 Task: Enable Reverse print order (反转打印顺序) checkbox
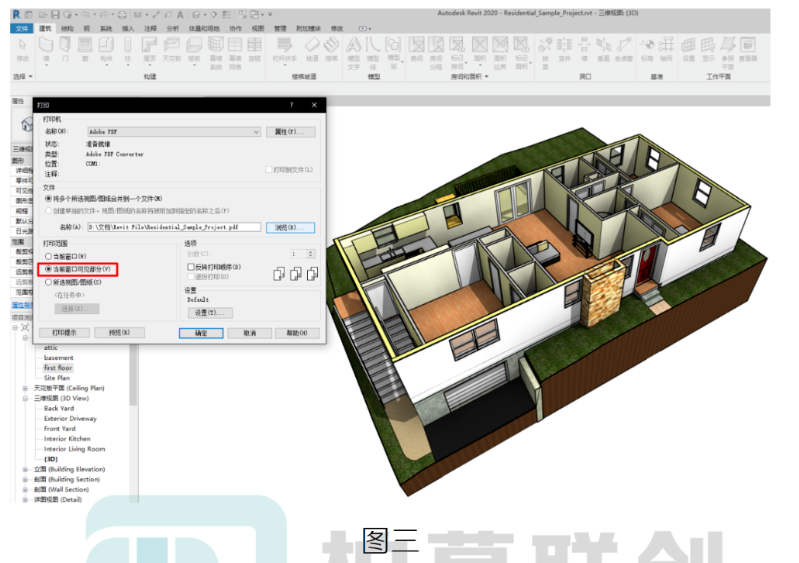tap(191, 267)
